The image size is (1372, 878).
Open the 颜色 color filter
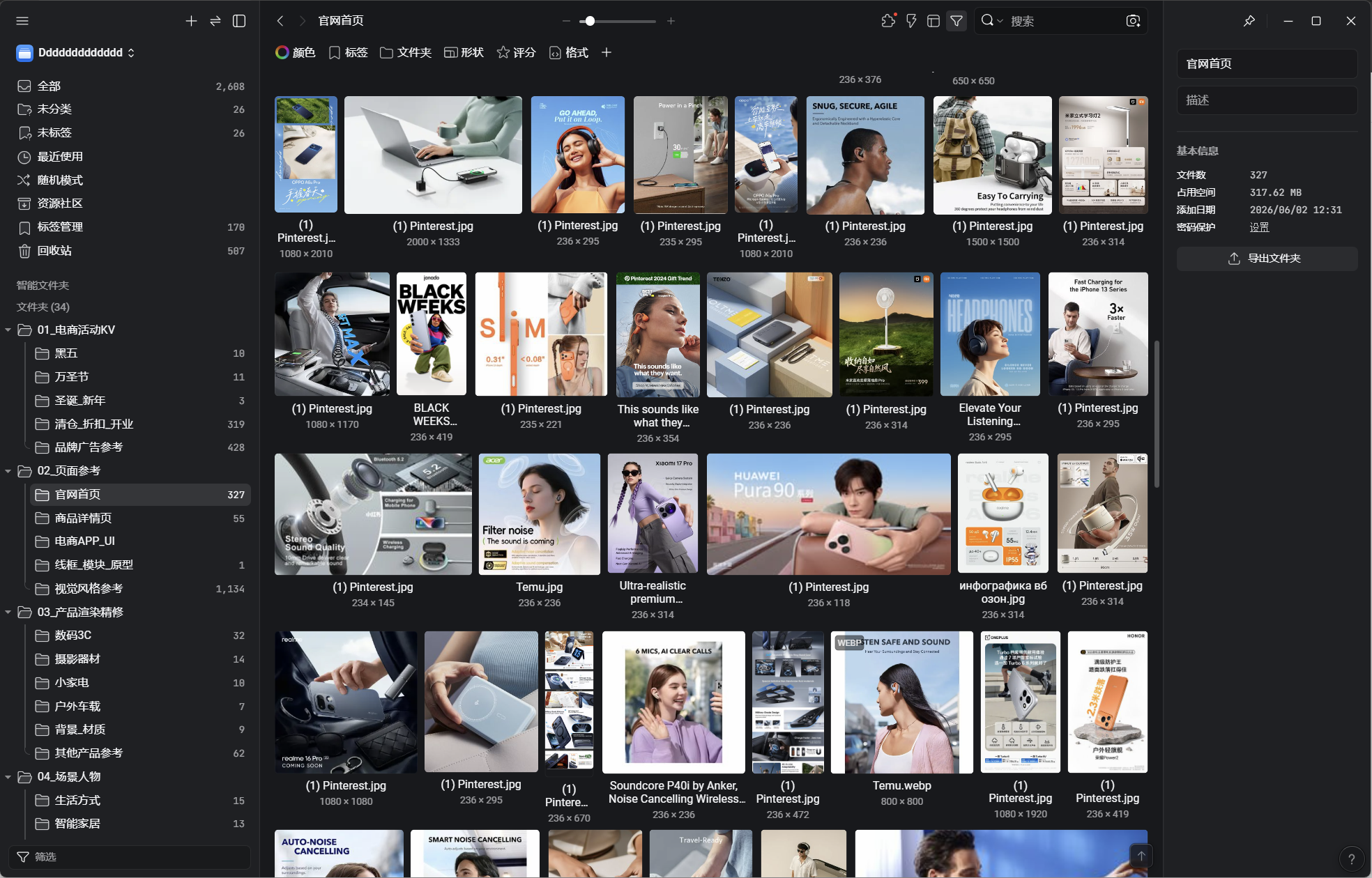(296, 52)
